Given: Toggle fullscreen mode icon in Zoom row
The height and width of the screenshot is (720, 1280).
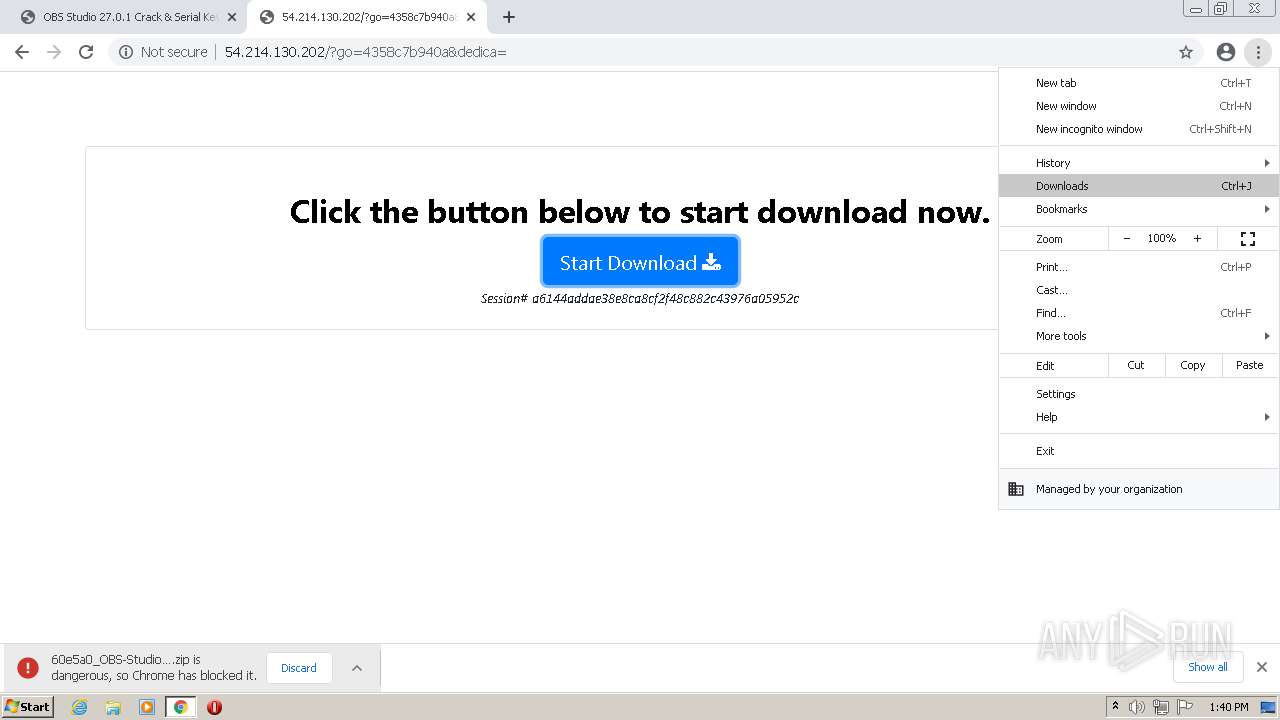Looking at the screenshot, I should click(1248, 239).
